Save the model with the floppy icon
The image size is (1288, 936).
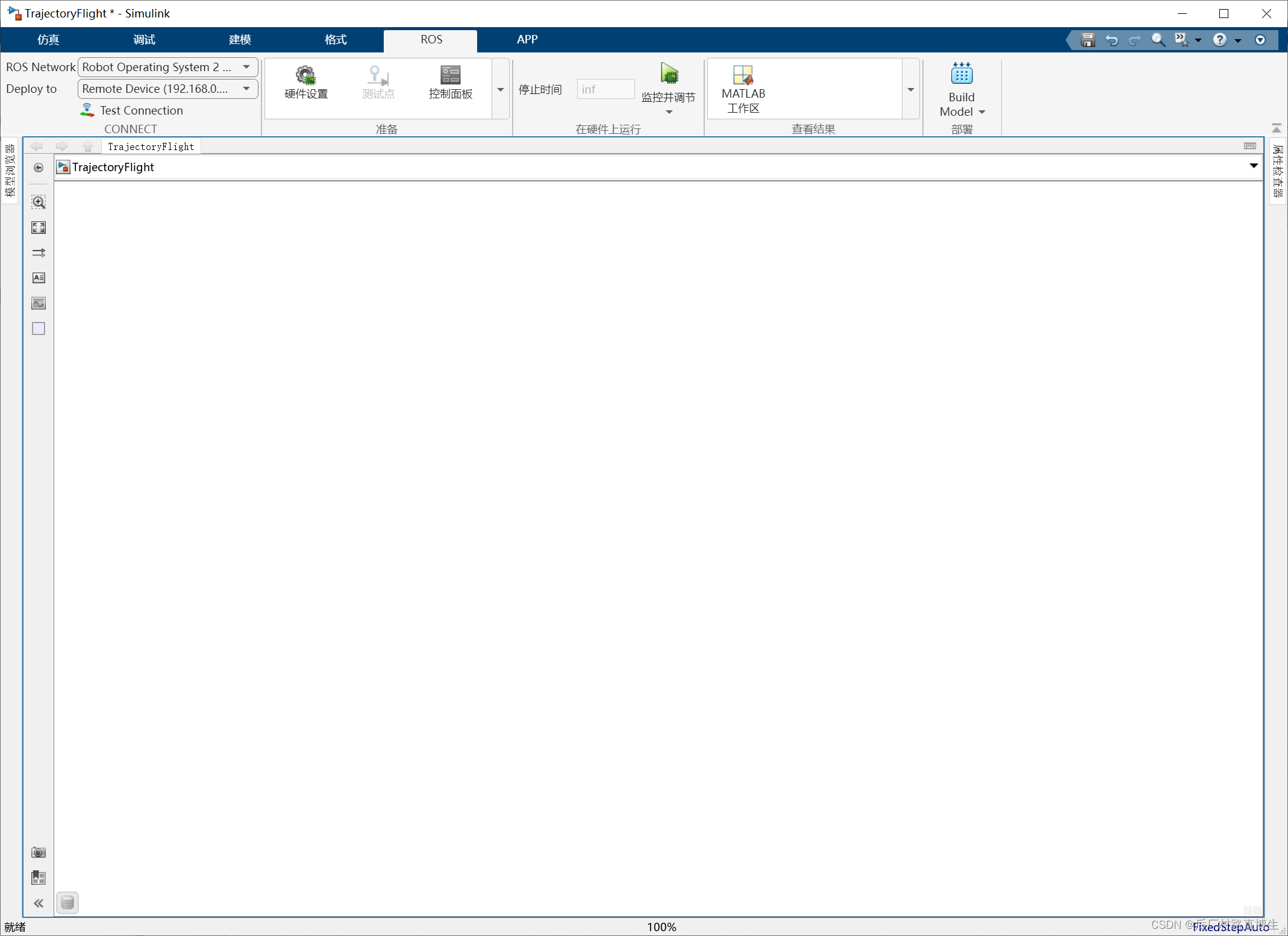[x=1087, y=40]
